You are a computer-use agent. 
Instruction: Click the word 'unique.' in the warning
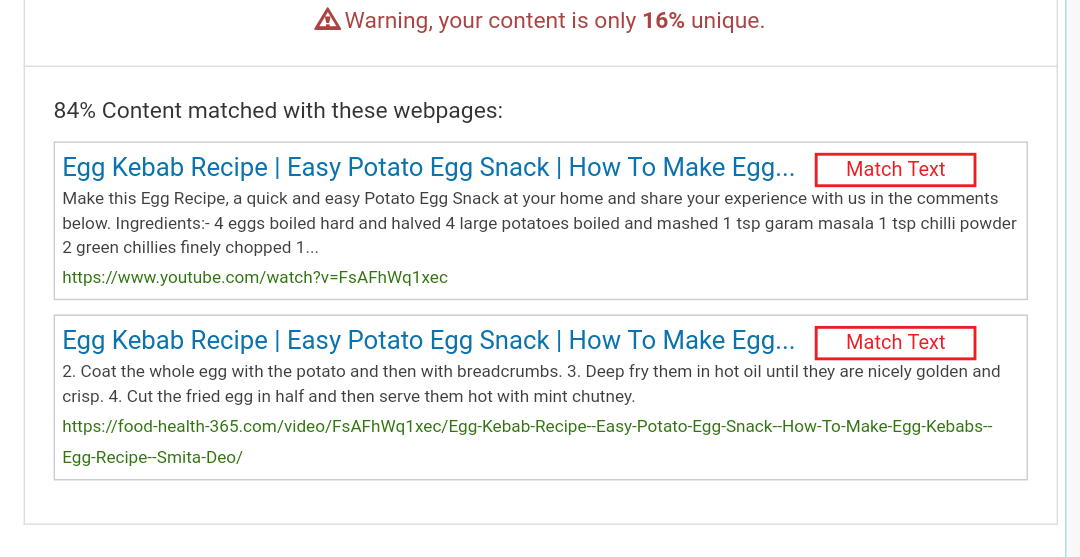728,20
